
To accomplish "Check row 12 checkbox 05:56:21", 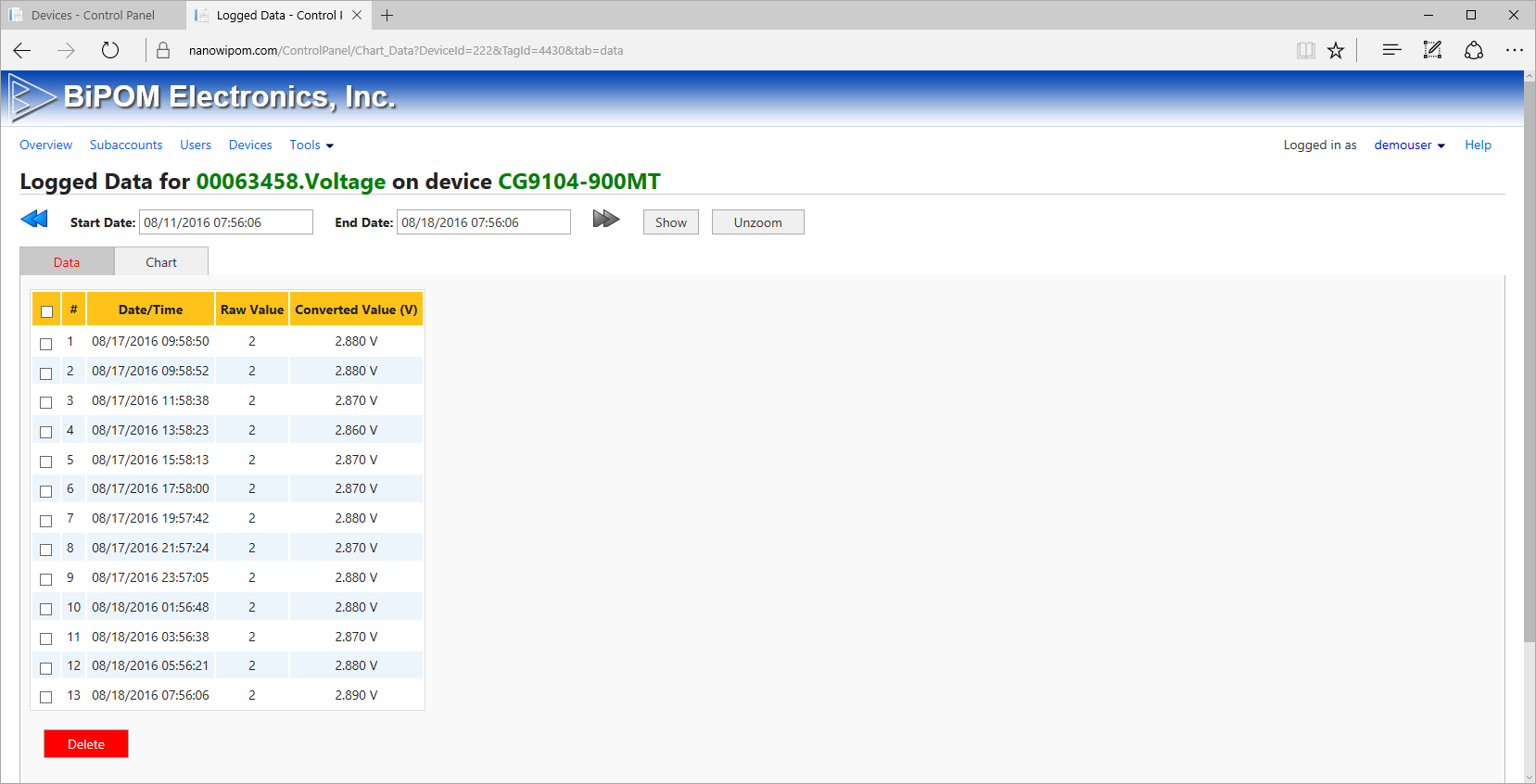I will 46,668.
